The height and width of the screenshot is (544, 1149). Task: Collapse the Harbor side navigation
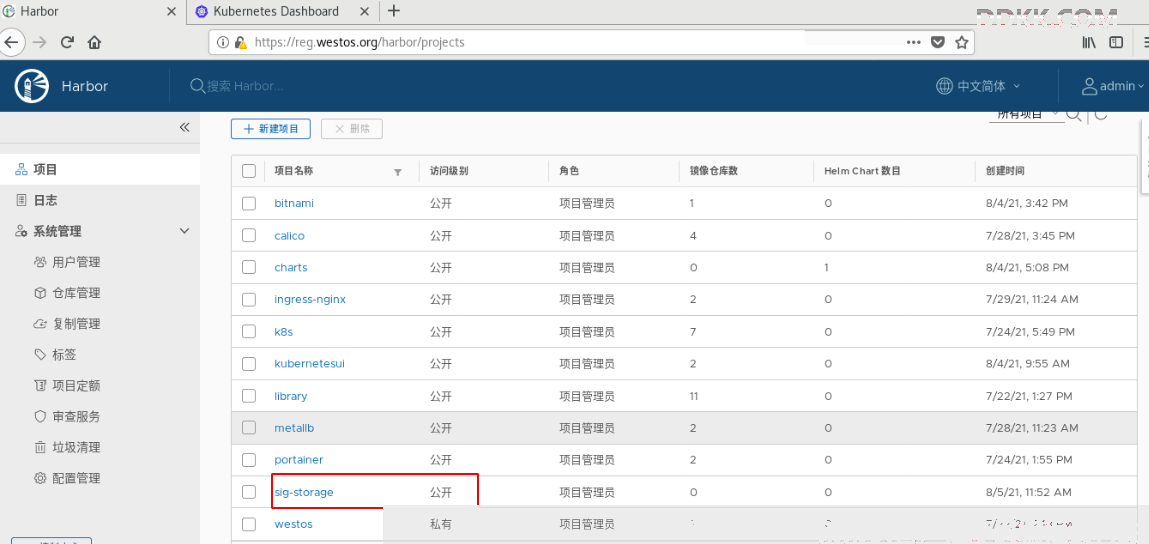(x=185, y=127)
